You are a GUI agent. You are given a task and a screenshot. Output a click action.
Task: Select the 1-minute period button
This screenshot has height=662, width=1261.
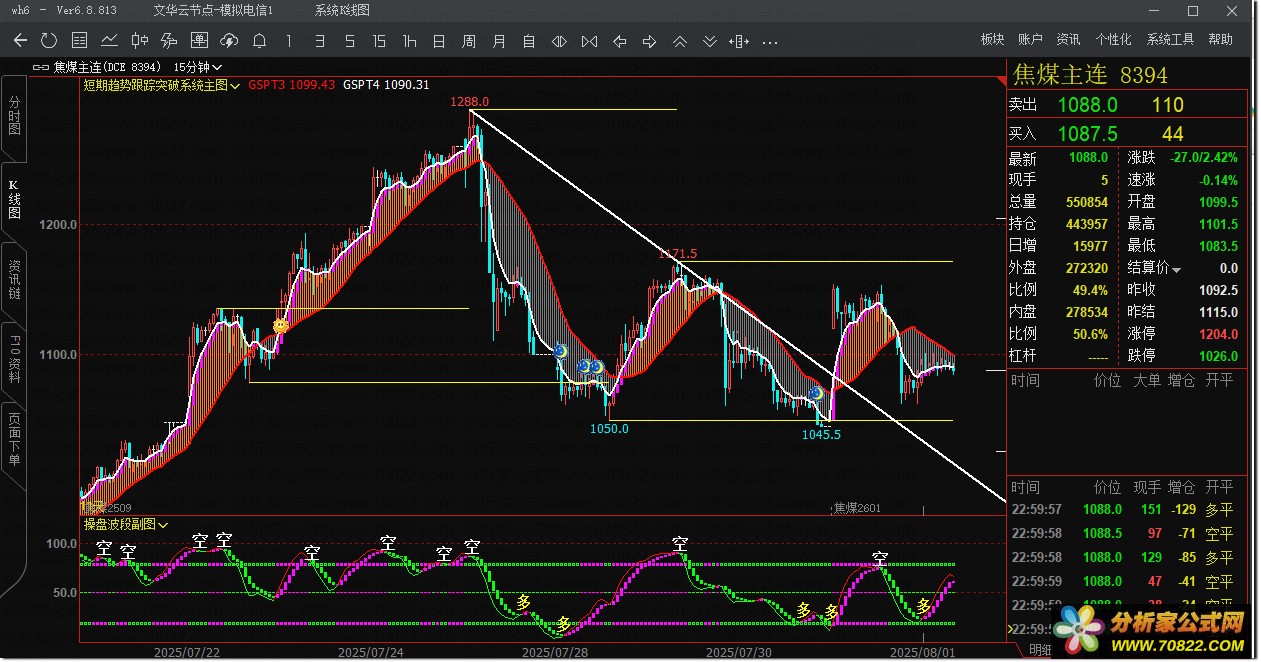[x=289, y=41]
